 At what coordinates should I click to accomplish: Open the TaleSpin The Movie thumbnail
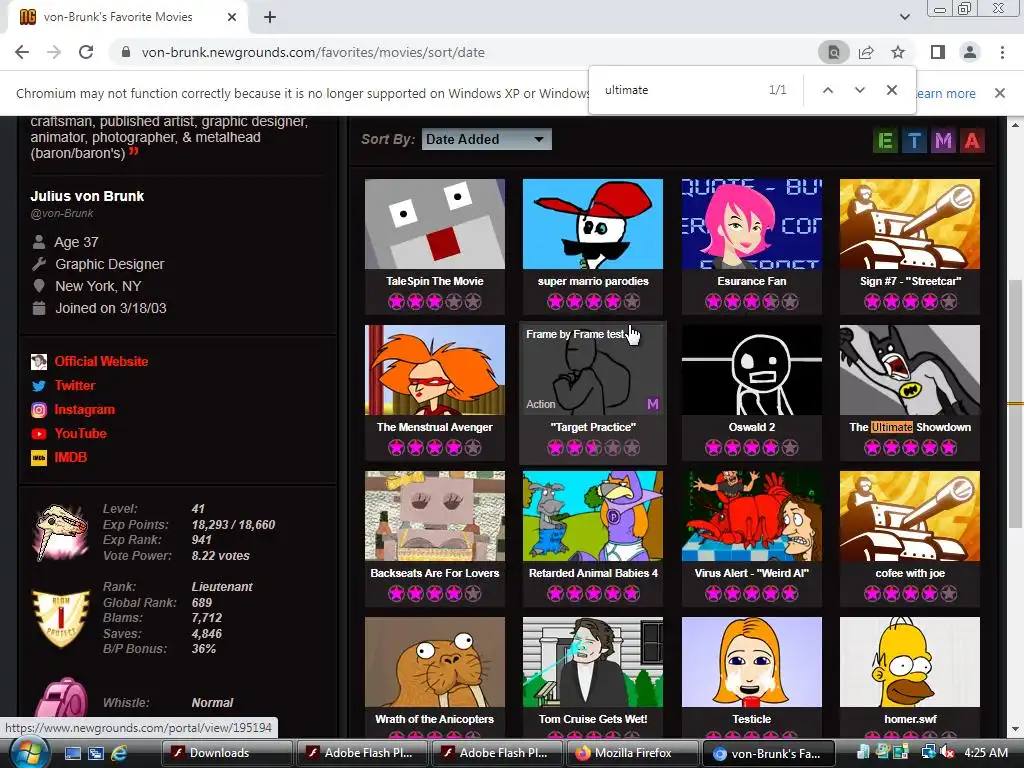point(435,224)
